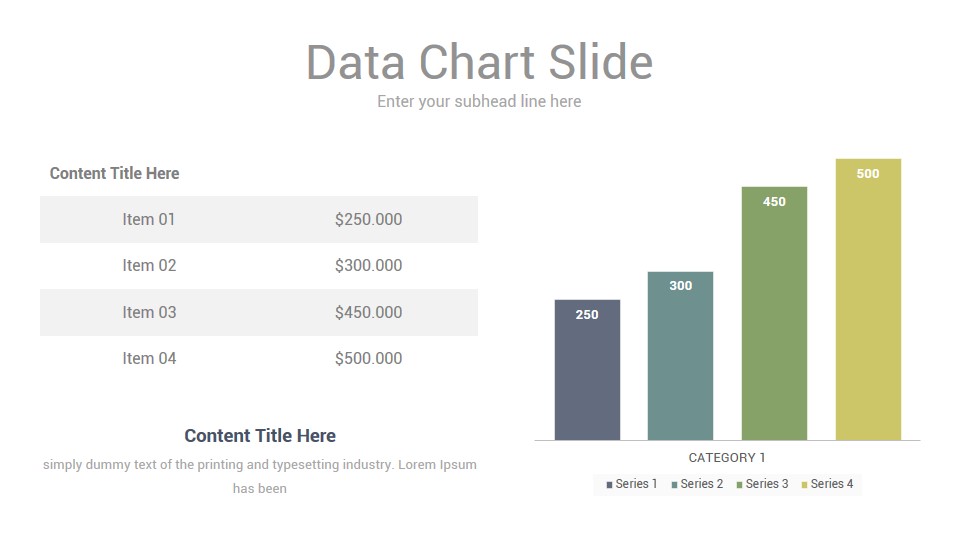This screenshot has width=960, height=540.
Task: Click the teal bar labeled 300
Action: (680, 356)
